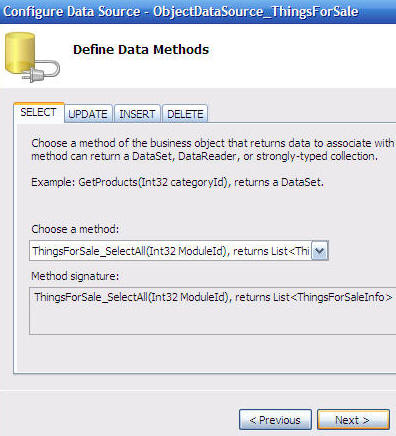The image size is (396, 436).
Task: Click the gray plug connector graphic
Action: pyautogui.click(x=42, y=72)
